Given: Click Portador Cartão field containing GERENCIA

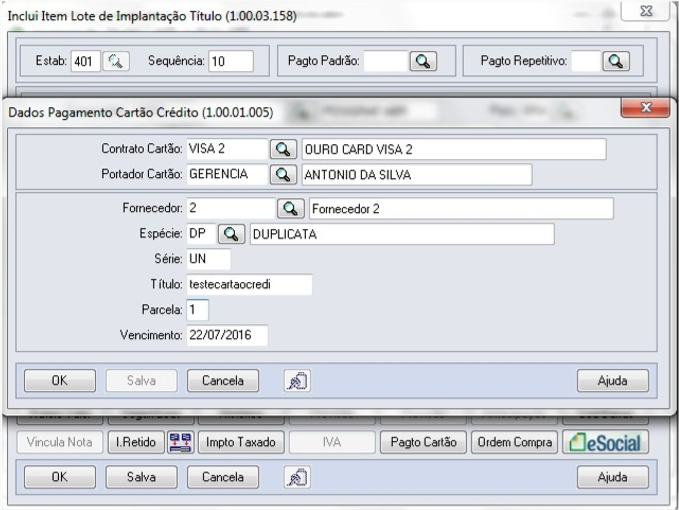Looking at the screenshot, I should [227, 174].
